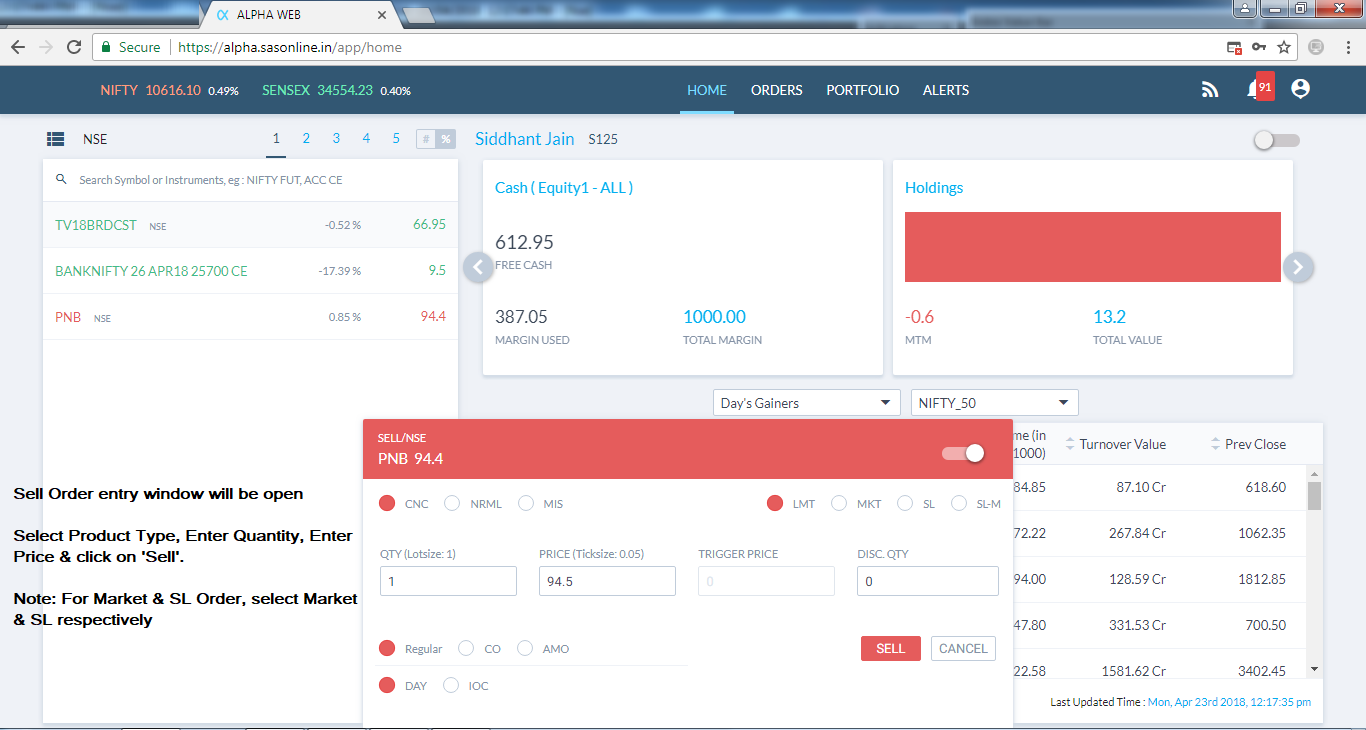The width and height of the screenshot is (1366, 730).
Task: Select SL-M order type
Action: pyautogui.click(x=959, y=503)
